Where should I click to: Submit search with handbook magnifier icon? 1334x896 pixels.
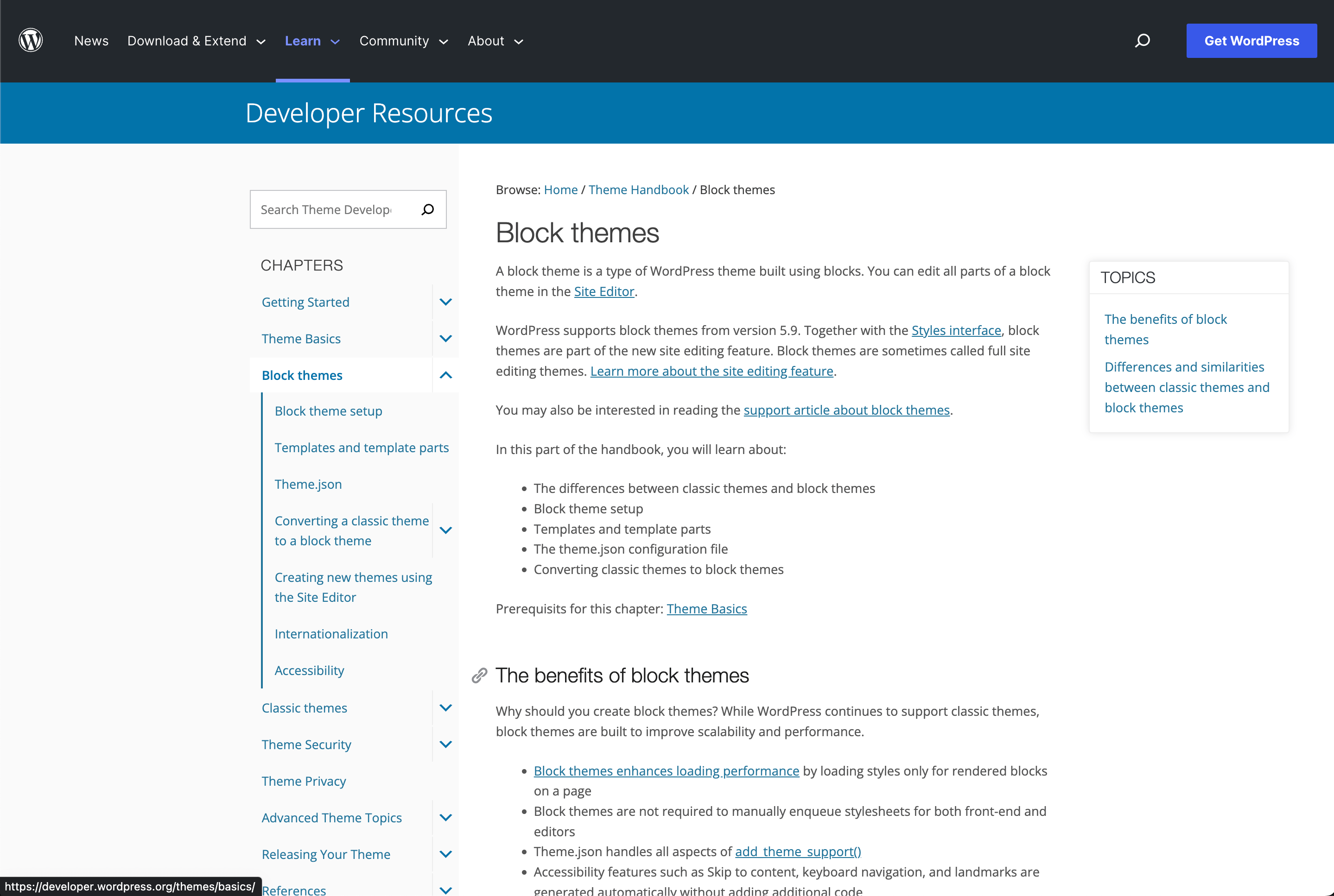point(427,210)
